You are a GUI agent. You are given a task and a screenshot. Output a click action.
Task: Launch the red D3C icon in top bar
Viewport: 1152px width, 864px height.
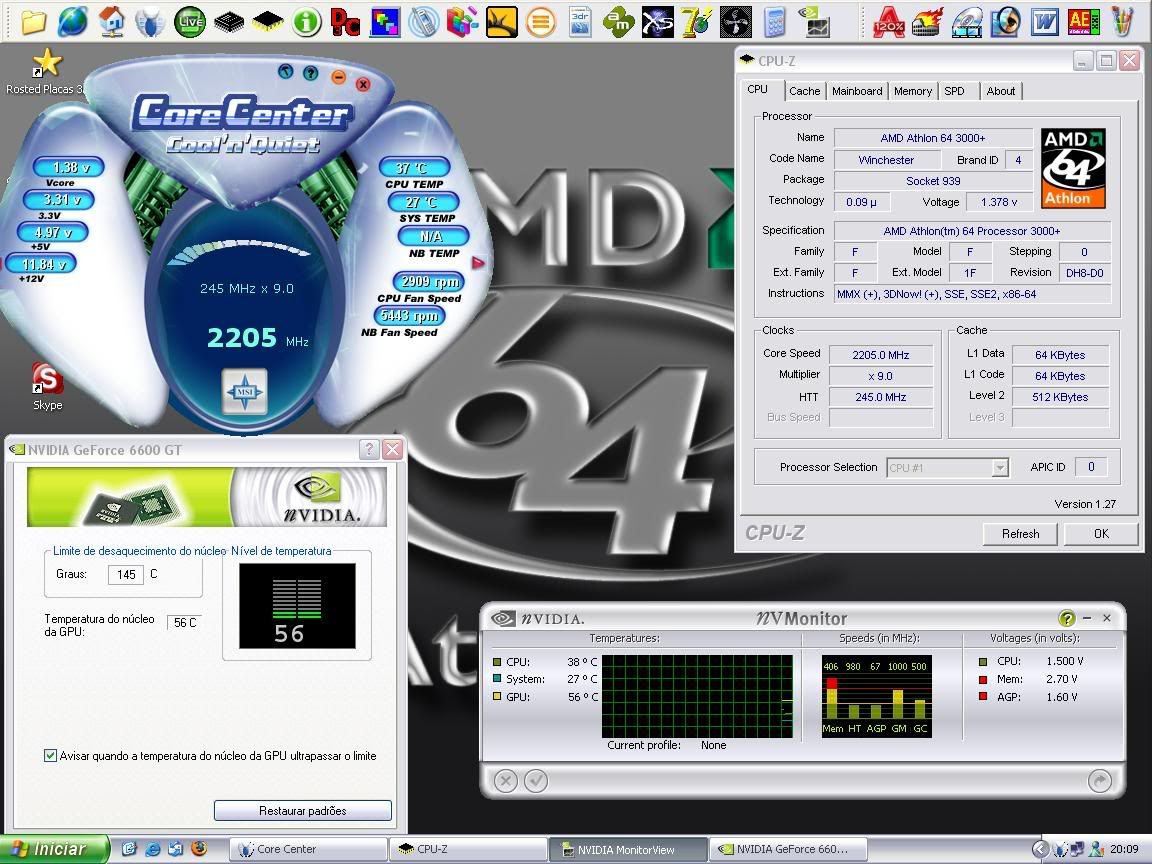click(345, 22)
